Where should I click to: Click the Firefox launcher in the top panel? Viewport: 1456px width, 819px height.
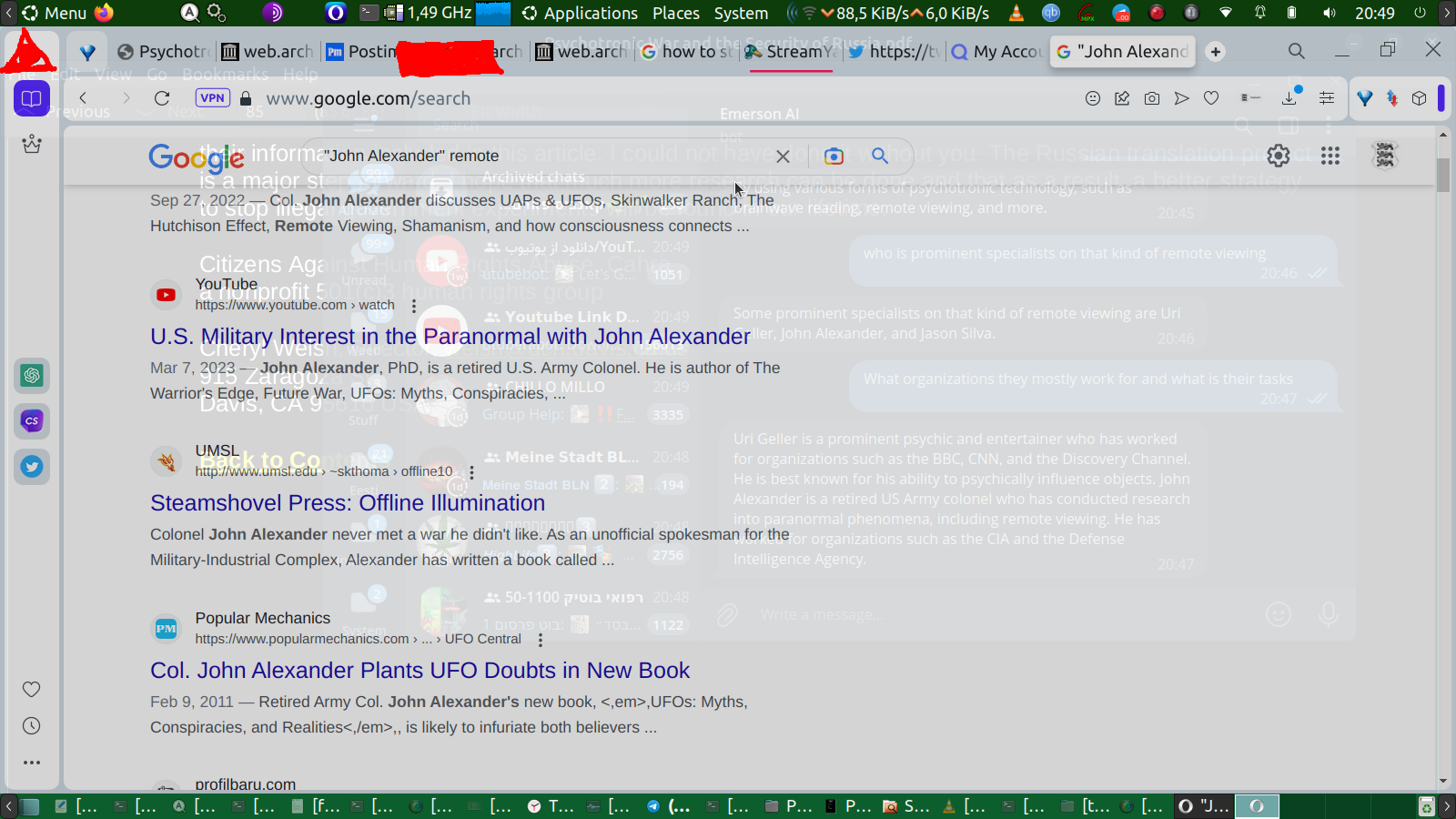pos(104,13)
